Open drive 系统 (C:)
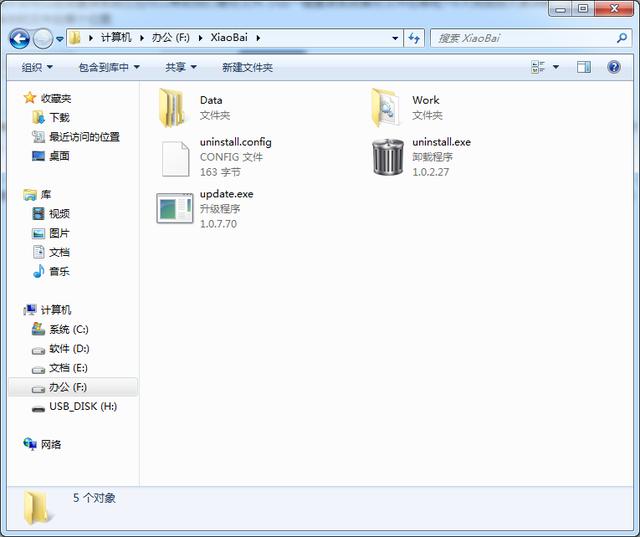 coord(69,329)
